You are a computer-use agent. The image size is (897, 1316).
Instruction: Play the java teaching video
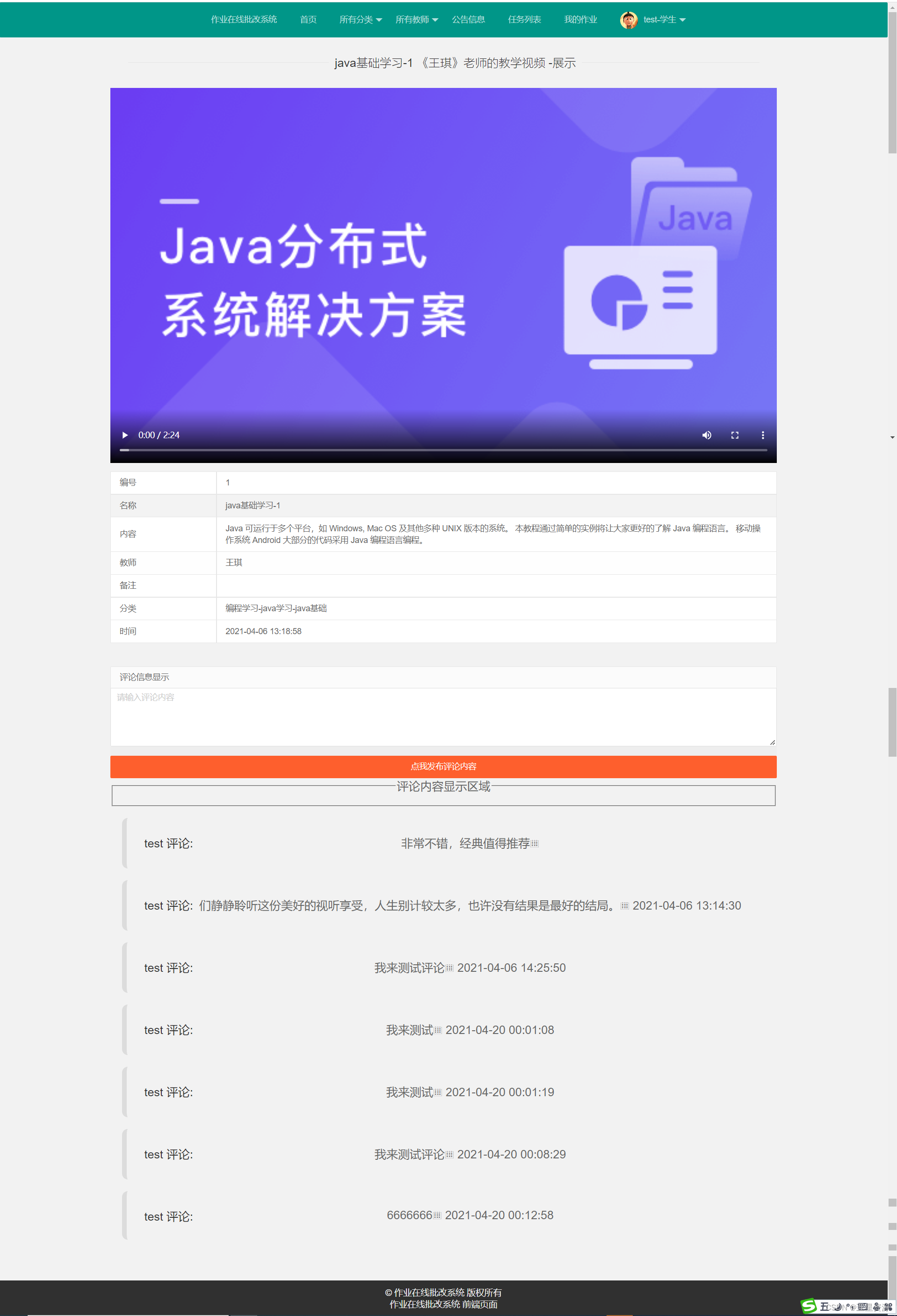pyautogui.click(x=124, y=435)
